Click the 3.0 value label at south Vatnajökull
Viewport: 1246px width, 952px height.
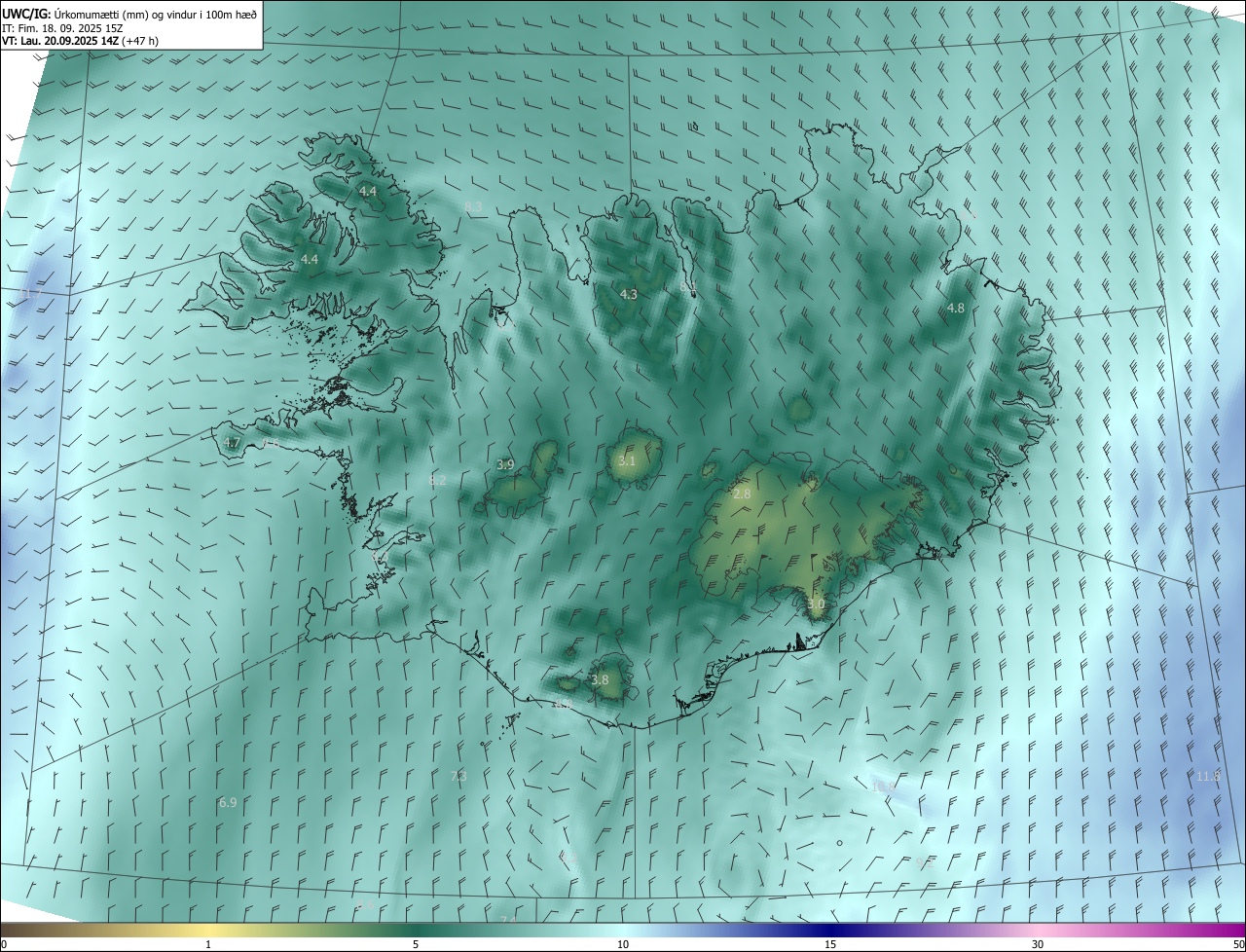tap(816, 604)
